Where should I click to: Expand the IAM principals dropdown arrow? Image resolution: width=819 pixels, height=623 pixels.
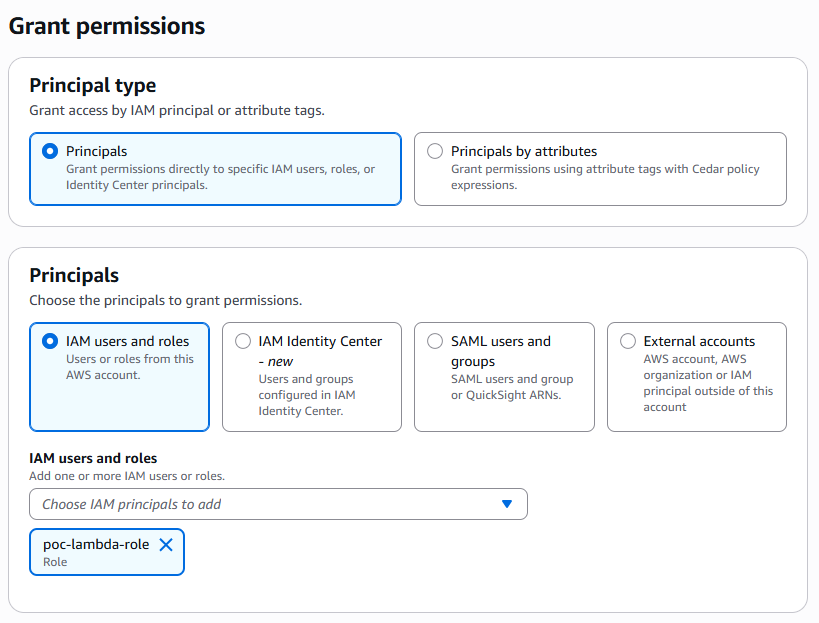pos(507,504)
